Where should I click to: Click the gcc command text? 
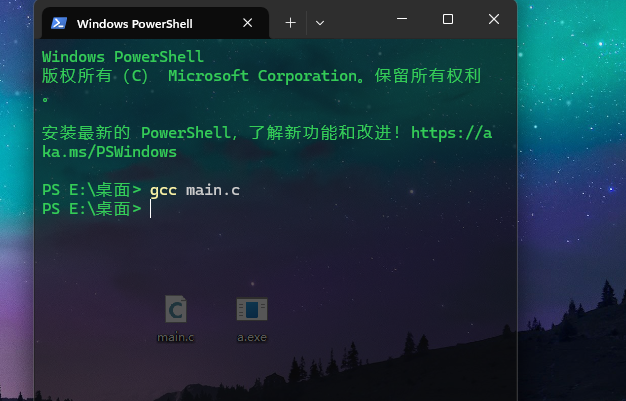[163, 190]
